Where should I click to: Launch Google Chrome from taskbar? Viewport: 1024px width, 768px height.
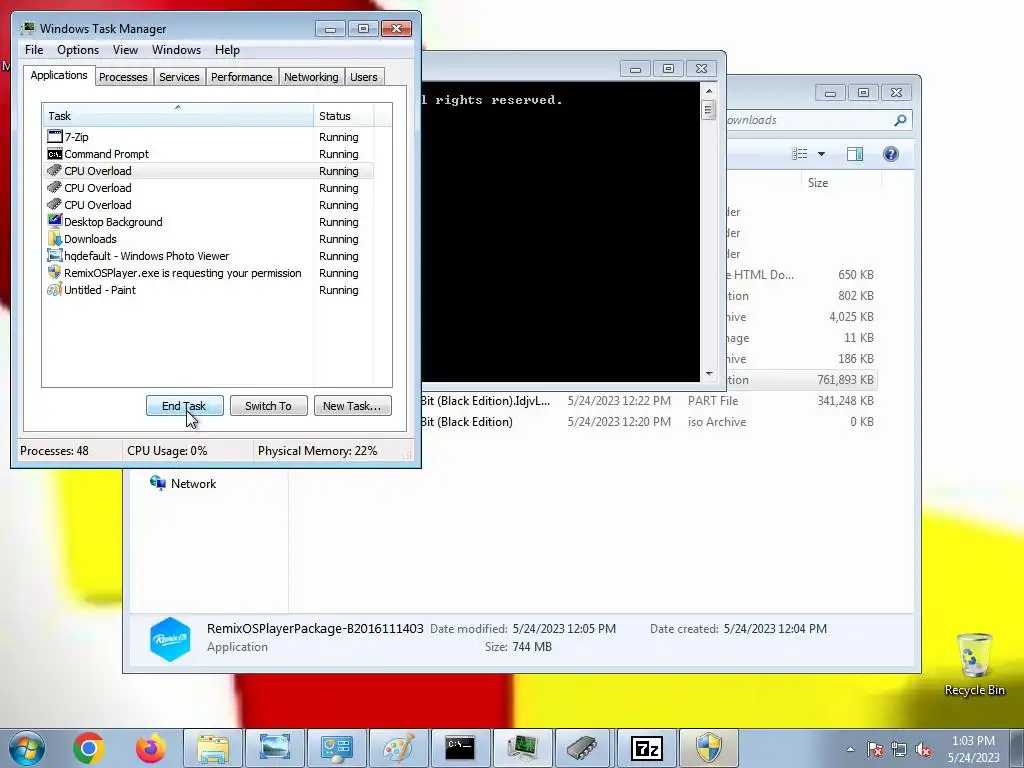tap(89, 748)
